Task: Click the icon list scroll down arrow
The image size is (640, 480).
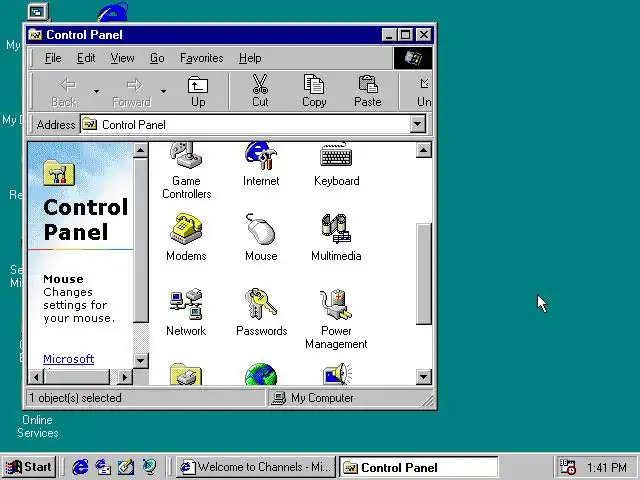Action: tap(424, 377)
